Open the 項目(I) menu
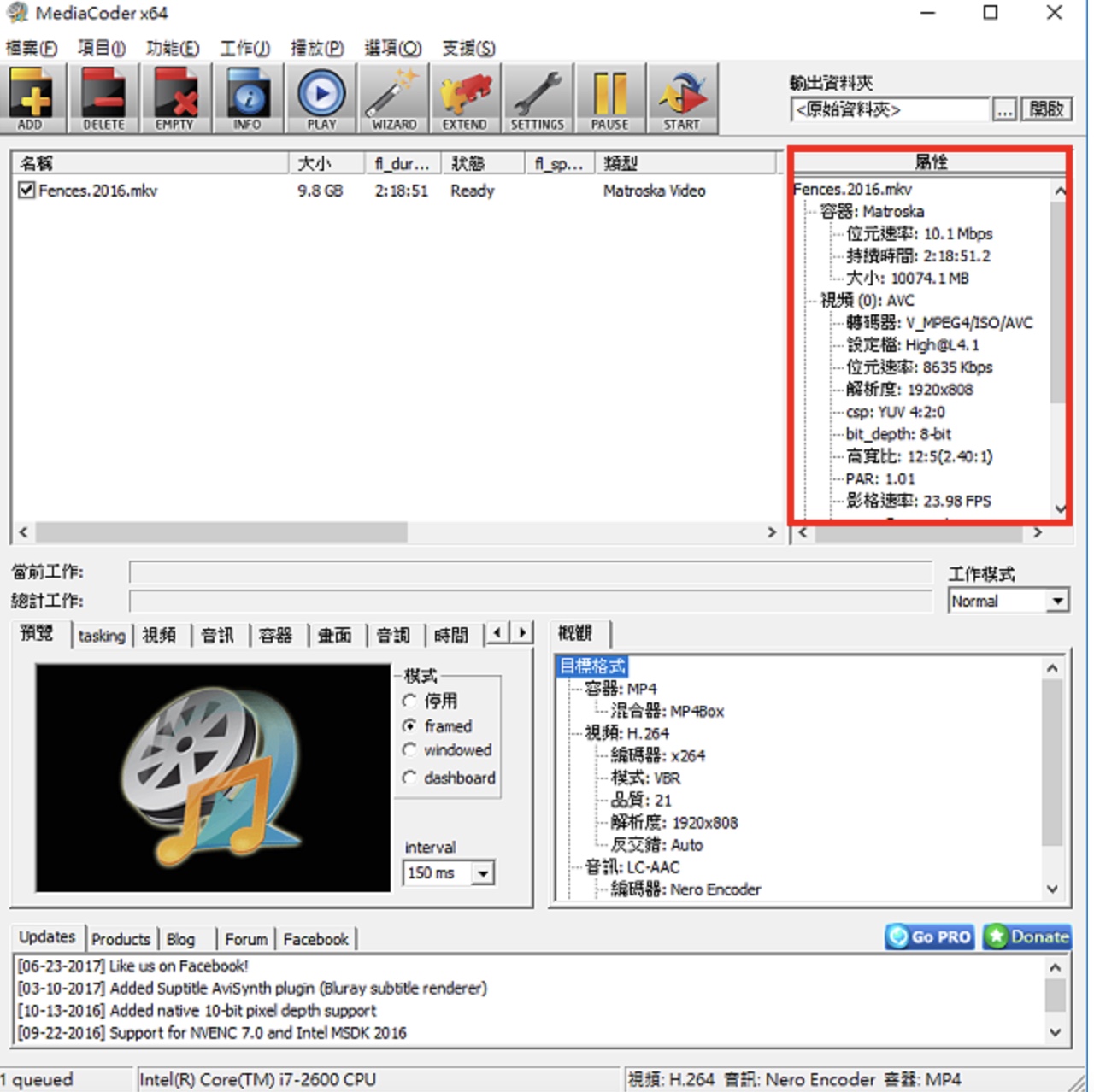The height and width of the screenshot is (1092, 1094). 102,48
